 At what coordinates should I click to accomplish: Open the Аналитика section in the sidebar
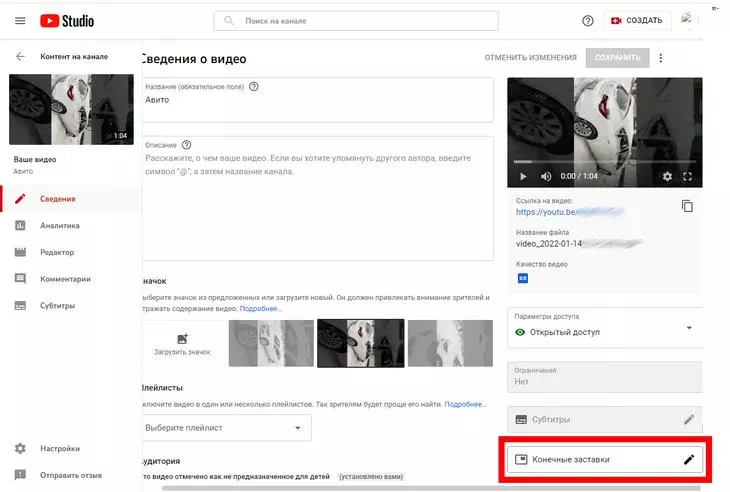point(59,226)
